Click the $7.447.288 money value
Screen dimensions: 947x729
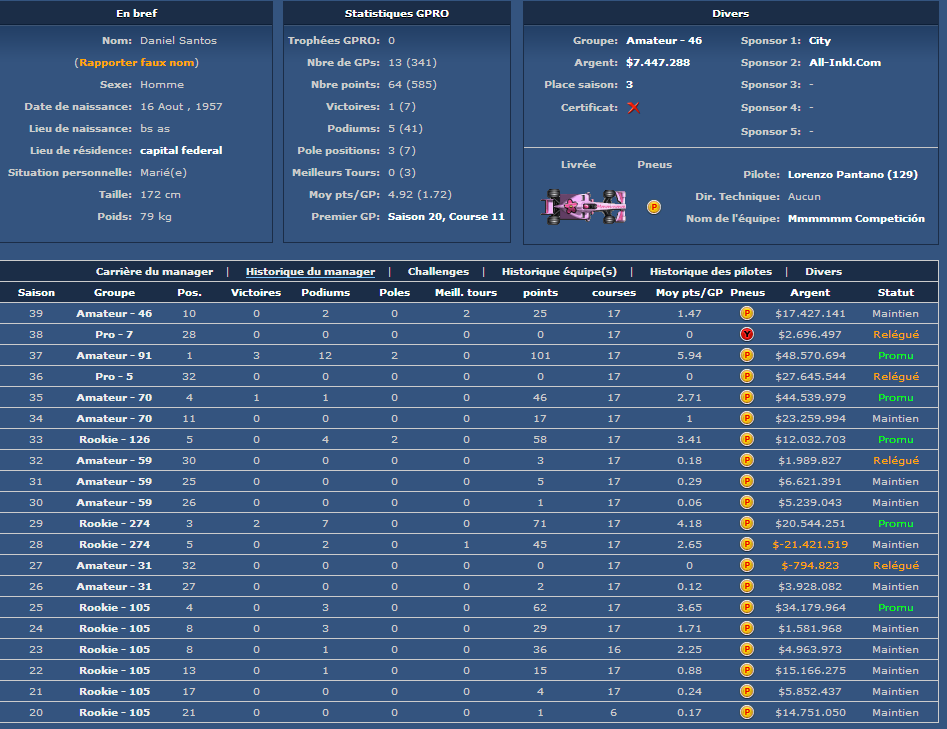[x=658, y=62]
